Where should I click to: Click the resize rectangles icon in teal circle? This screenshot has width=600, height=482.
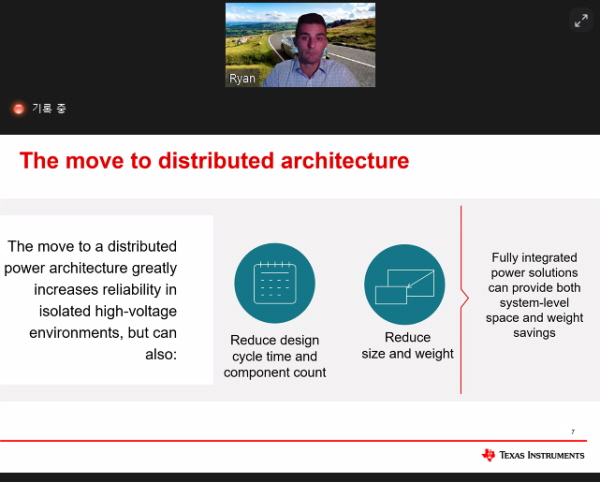point(404,283)
